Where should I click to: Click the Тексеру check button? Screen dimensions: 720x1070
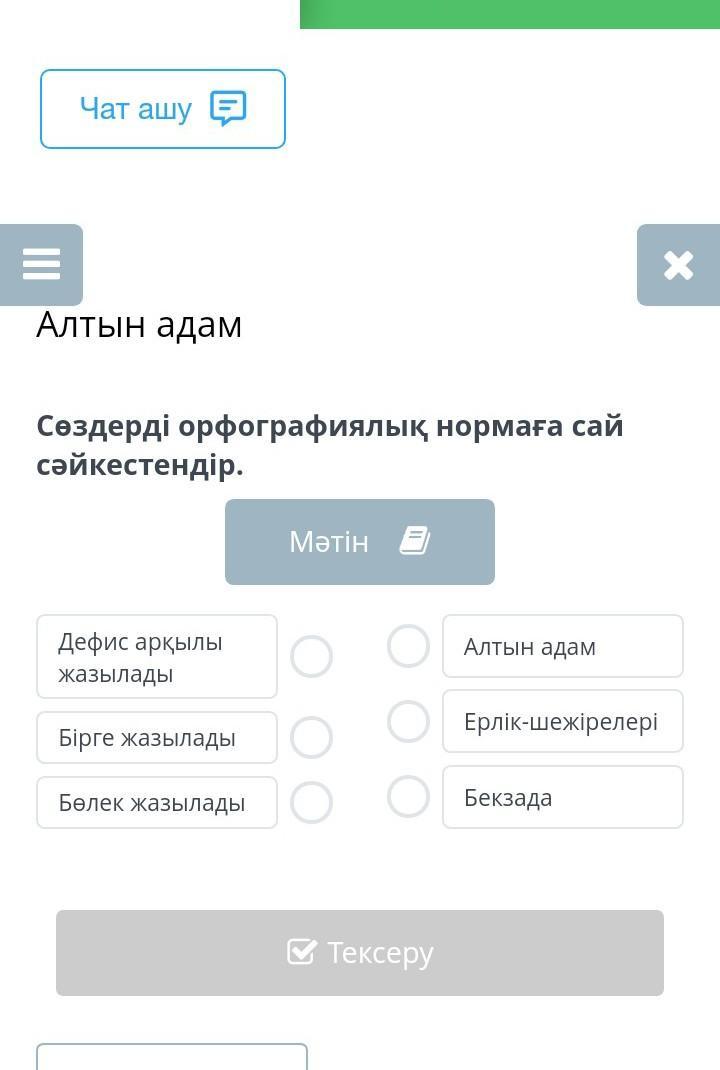360,953
